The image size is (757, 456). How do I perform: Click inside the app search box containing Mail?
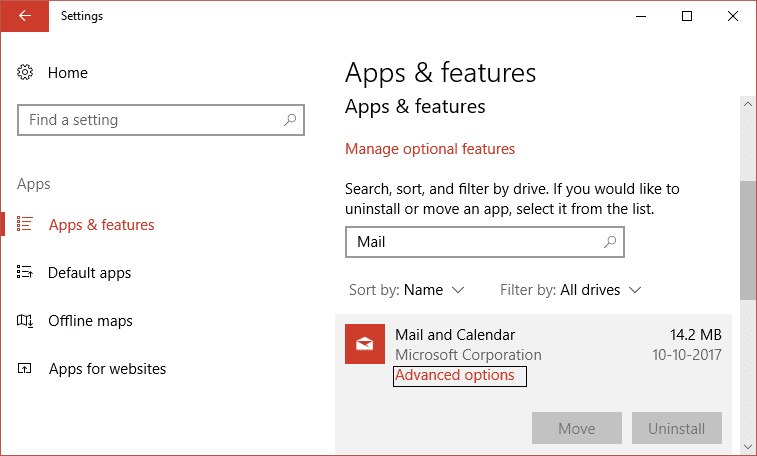tap(470, 242)
